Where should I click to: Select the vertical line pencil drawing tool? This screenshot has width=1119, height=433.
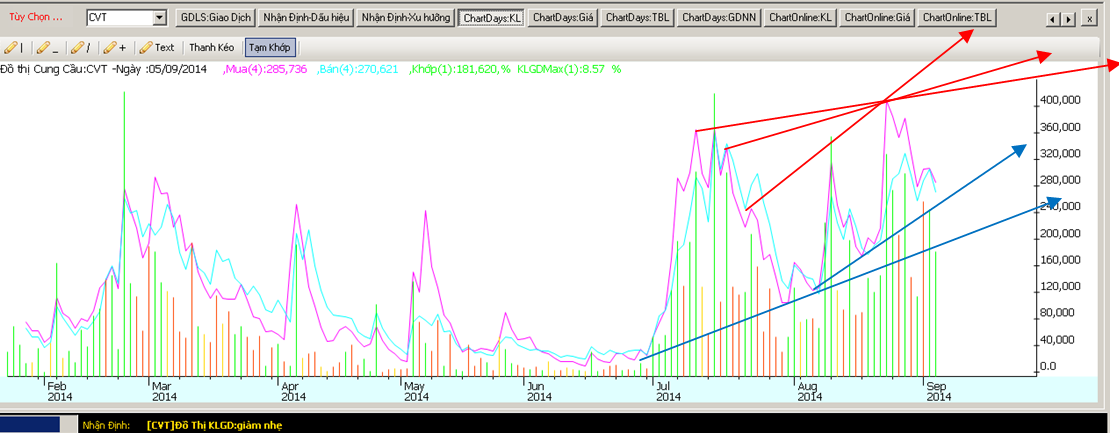pos(14,48)
